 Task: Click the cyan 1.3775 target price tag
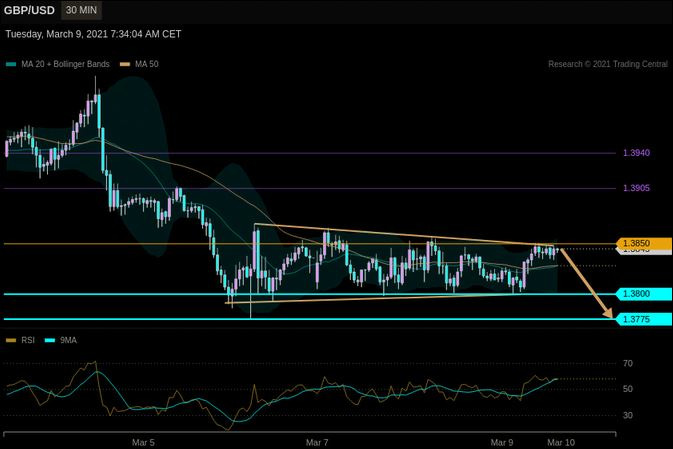point(644,319)
